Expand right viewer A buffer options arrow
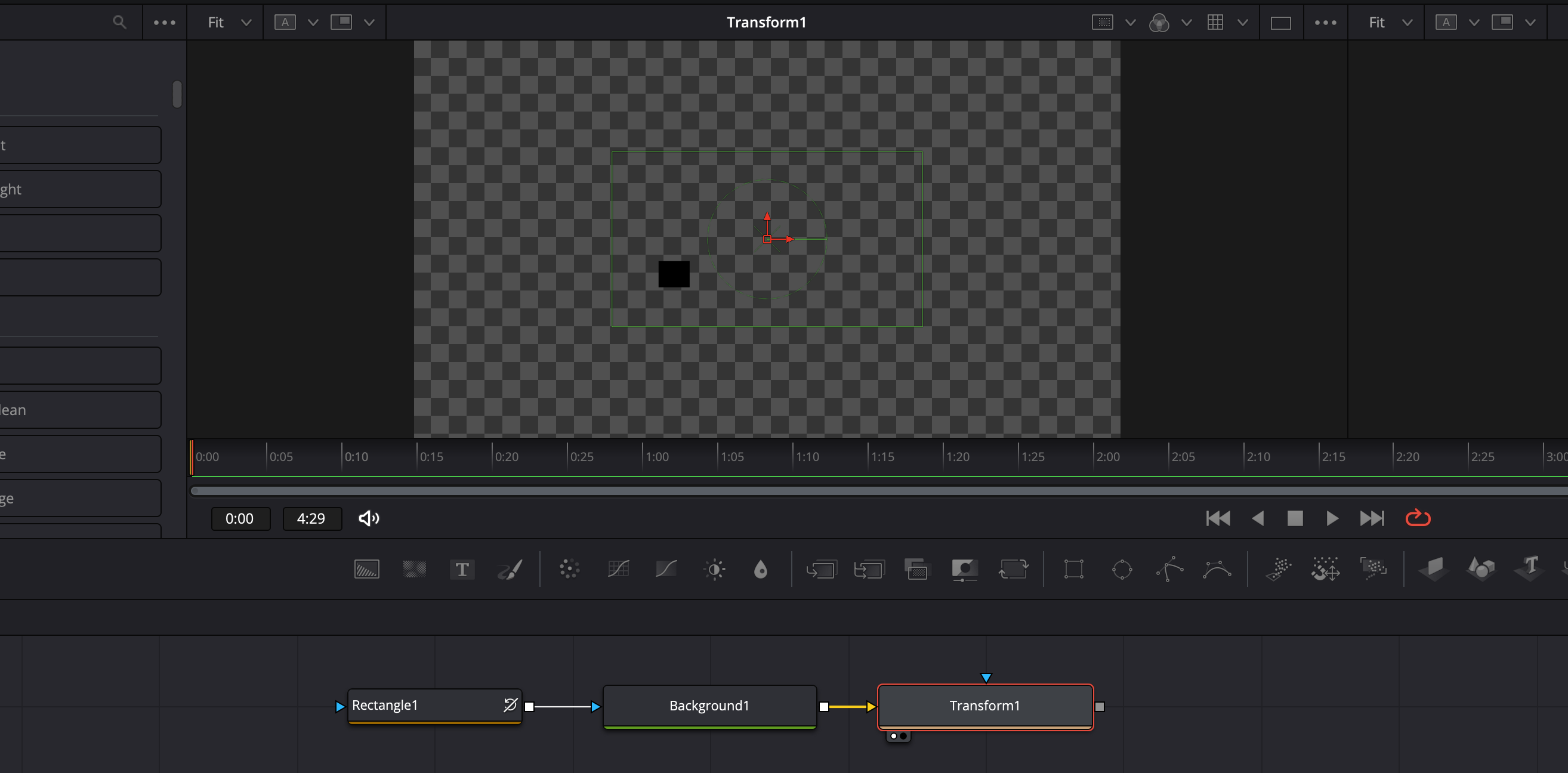This screenshot has height=773, width=1568. point(1474,23)
